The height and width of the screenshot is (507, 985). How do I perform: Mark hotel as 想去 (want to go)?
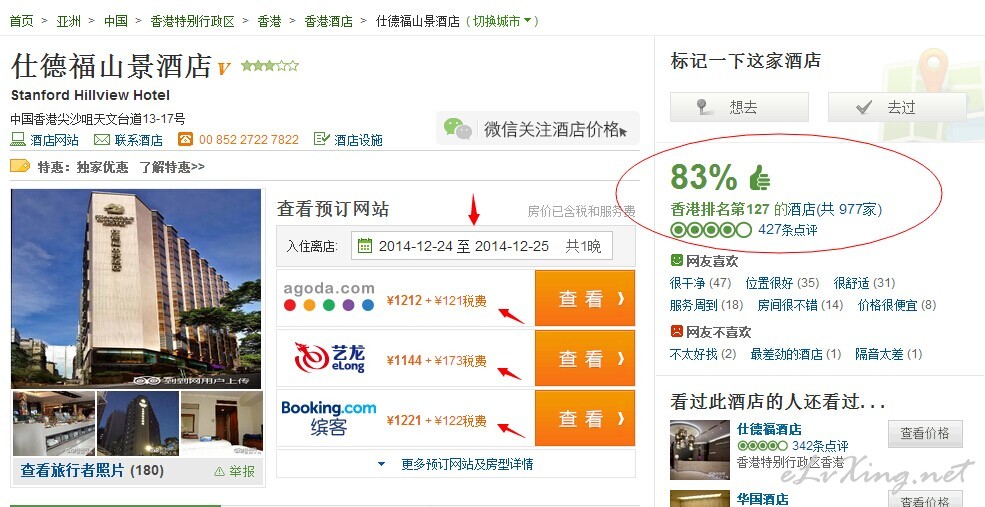(739, 107)
